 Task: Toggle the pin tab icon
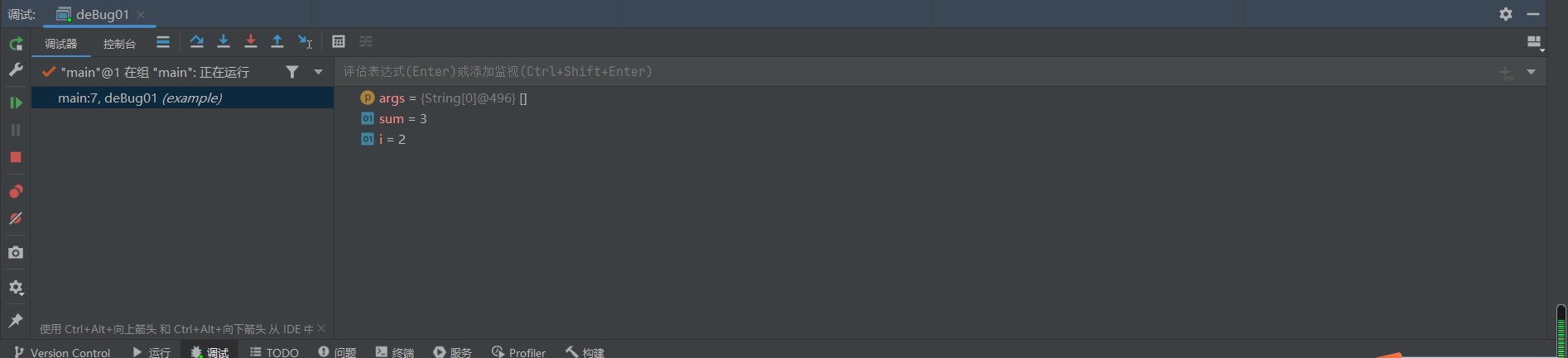16,321
